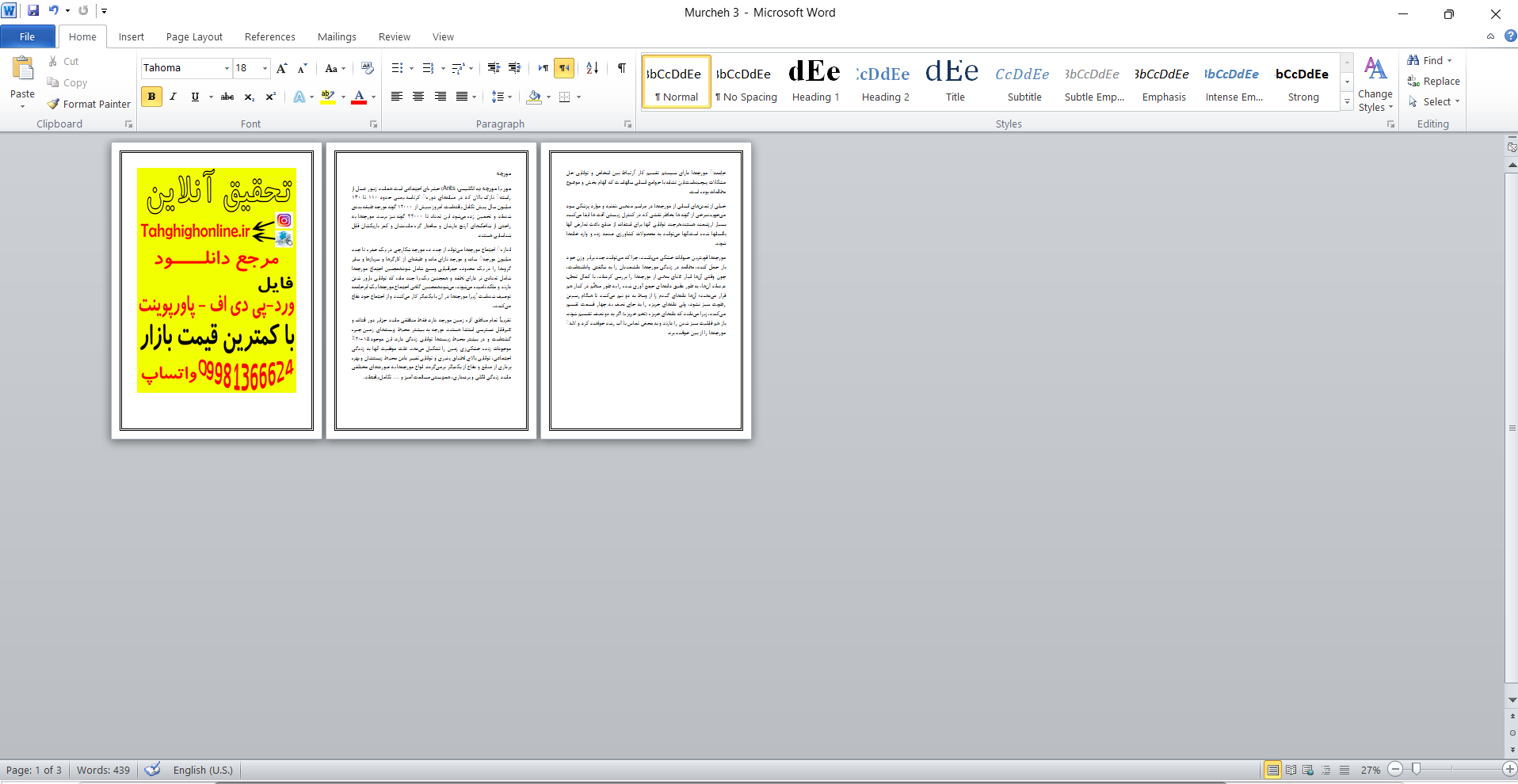Image resolution: width=1518 pixels, height=784 pixels.
Task: Click the font color red swatch
Action: pyautogui.click(x=359, y=97)
